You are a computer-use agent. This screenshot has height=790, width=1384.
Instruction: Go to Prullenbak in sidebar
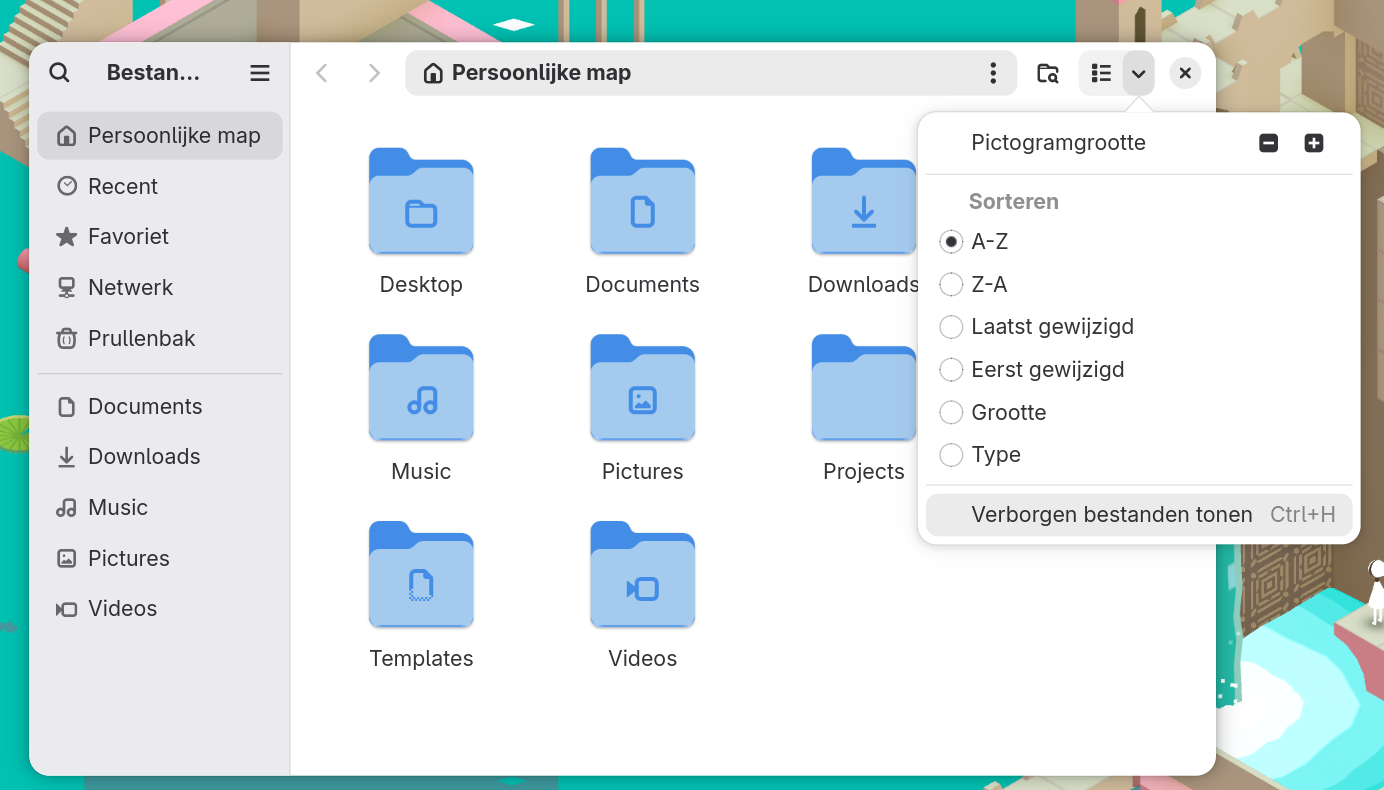(x=141, y=339)
